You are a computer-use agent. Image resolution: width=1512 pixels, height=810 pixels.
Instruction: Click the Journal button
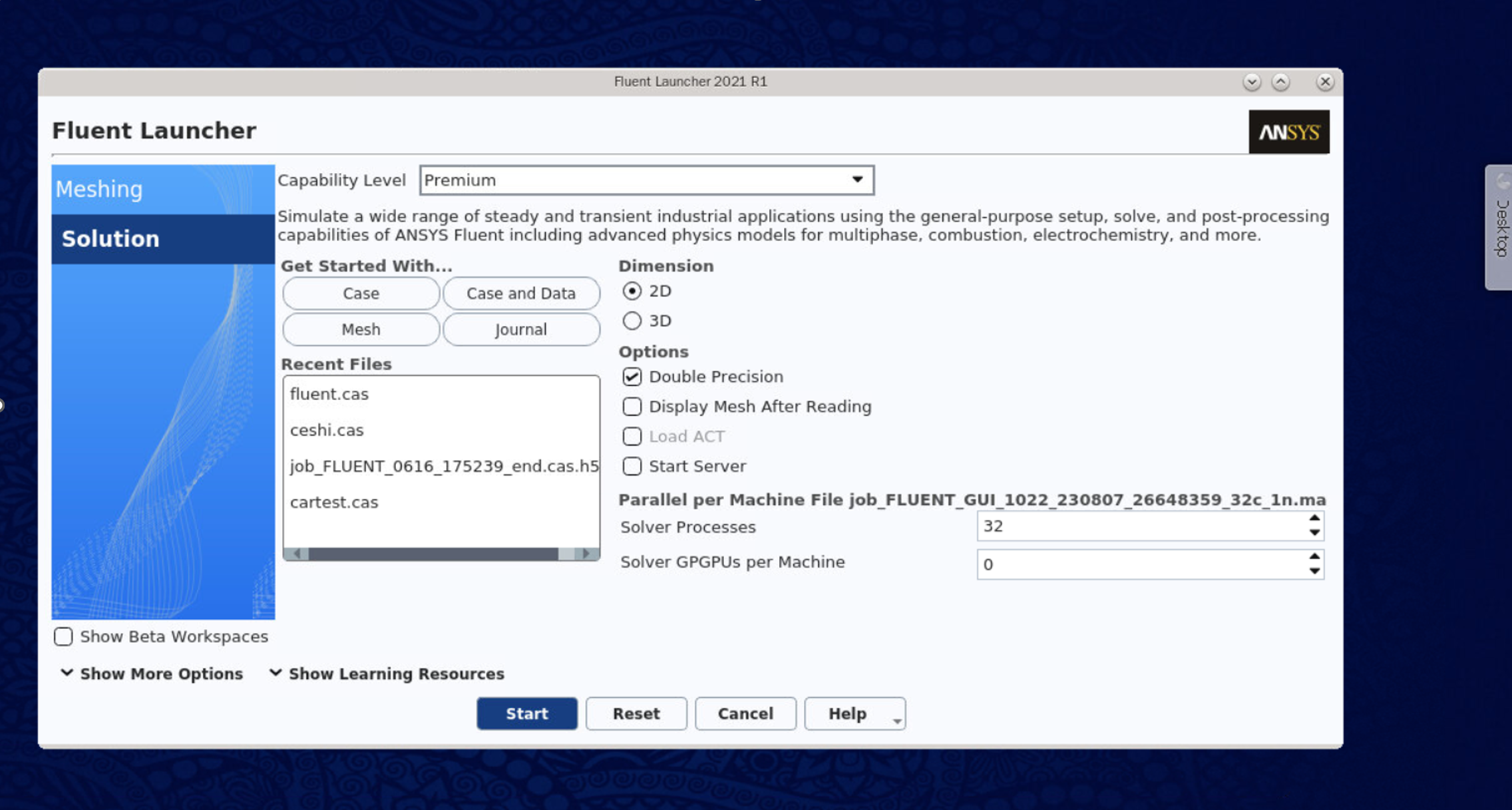[x=521, y=329]
